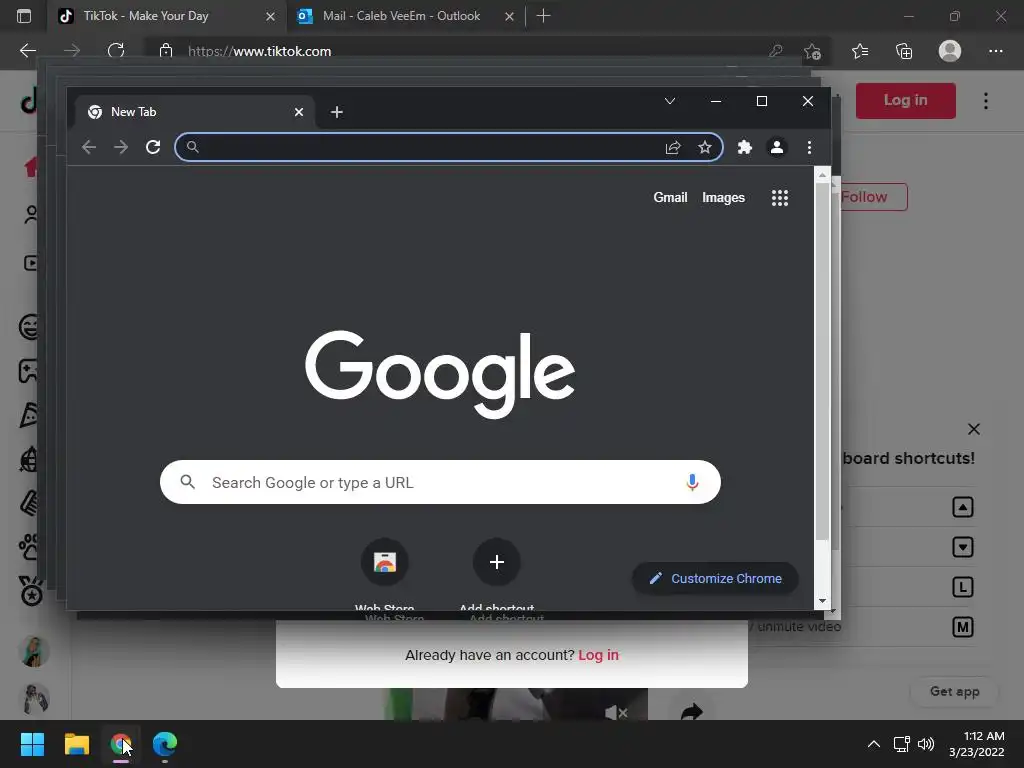Click Chrome's scroll-up arrow
This screenshot has height=768, width=1024.
click(822, 175)
